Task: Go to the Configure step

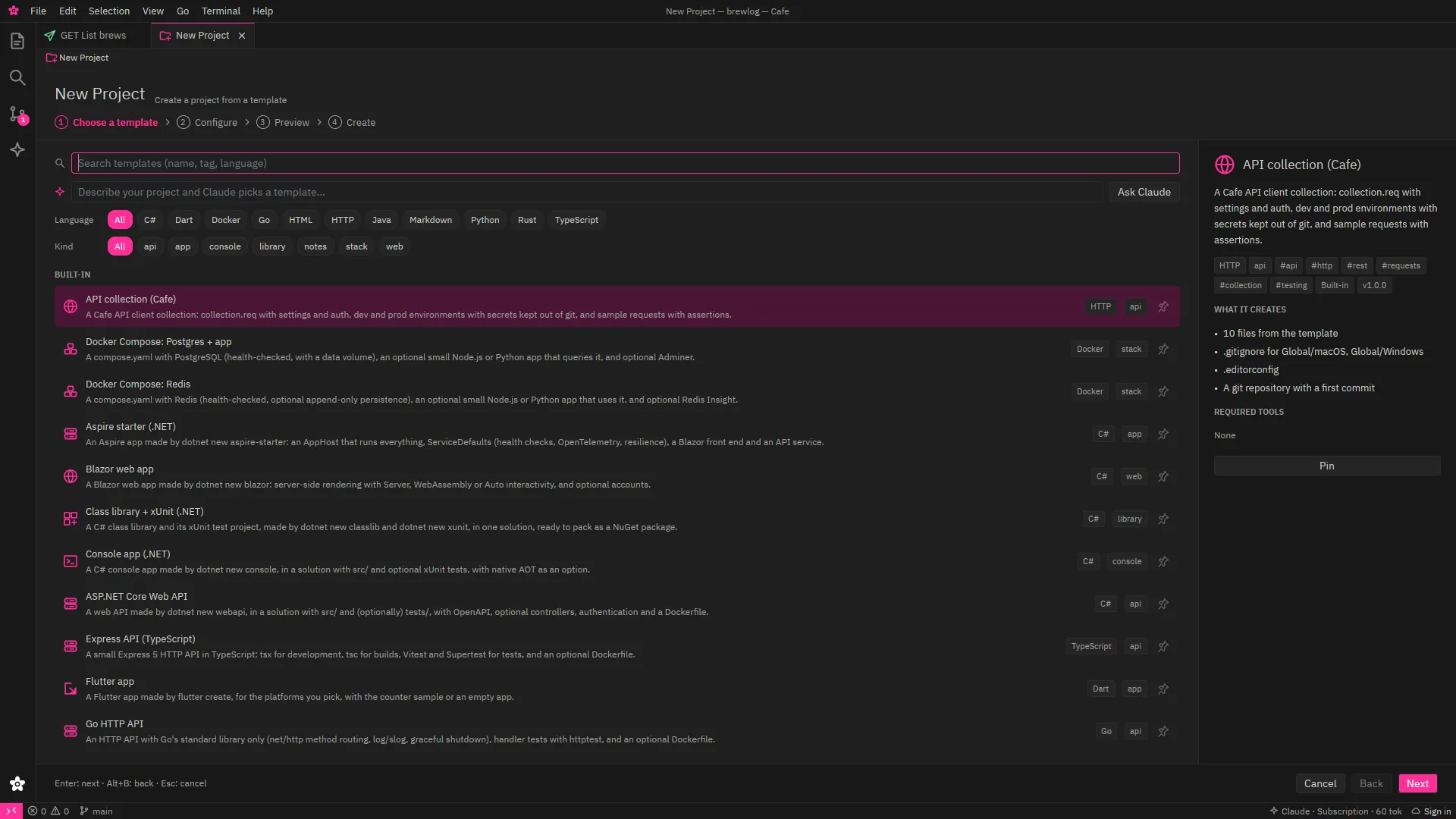Action: tap(207, 122)
